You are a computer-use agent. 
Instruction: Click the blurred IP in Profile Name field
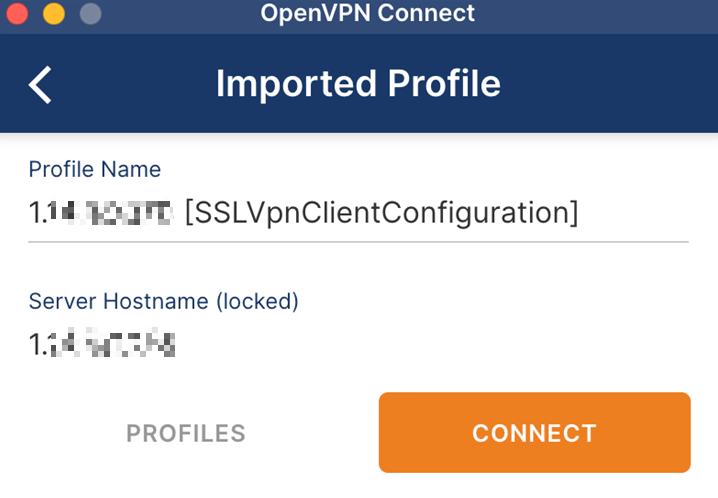[100, 213]
